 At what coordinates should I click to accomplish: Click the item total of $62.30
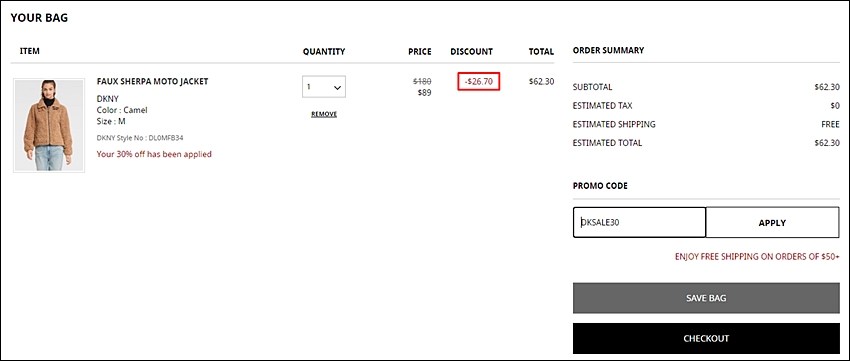[541, 81]
